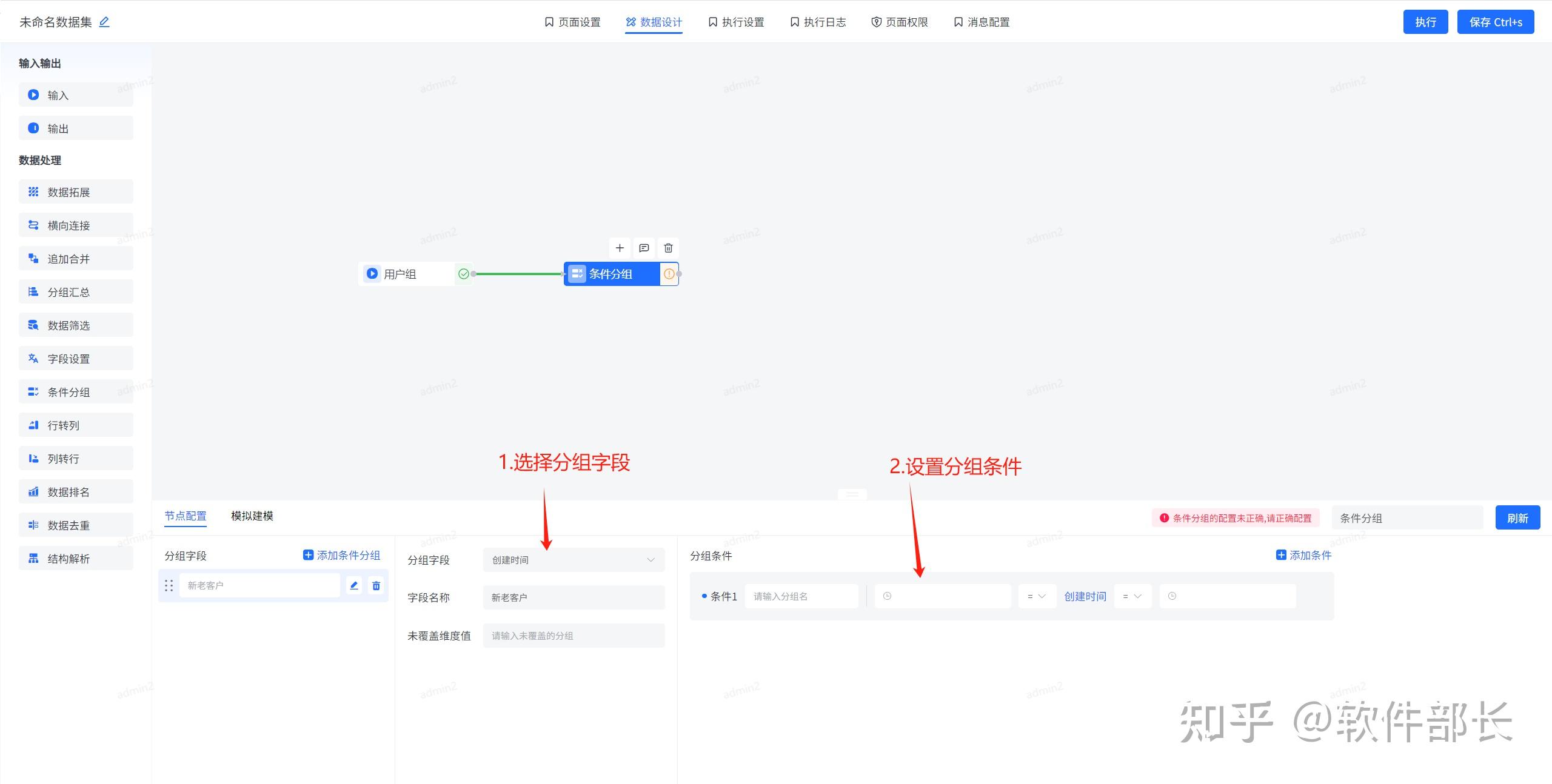Click the plus icon above 条件分组 node
The width and height of the screenshot is (1552, 784).
620,248
